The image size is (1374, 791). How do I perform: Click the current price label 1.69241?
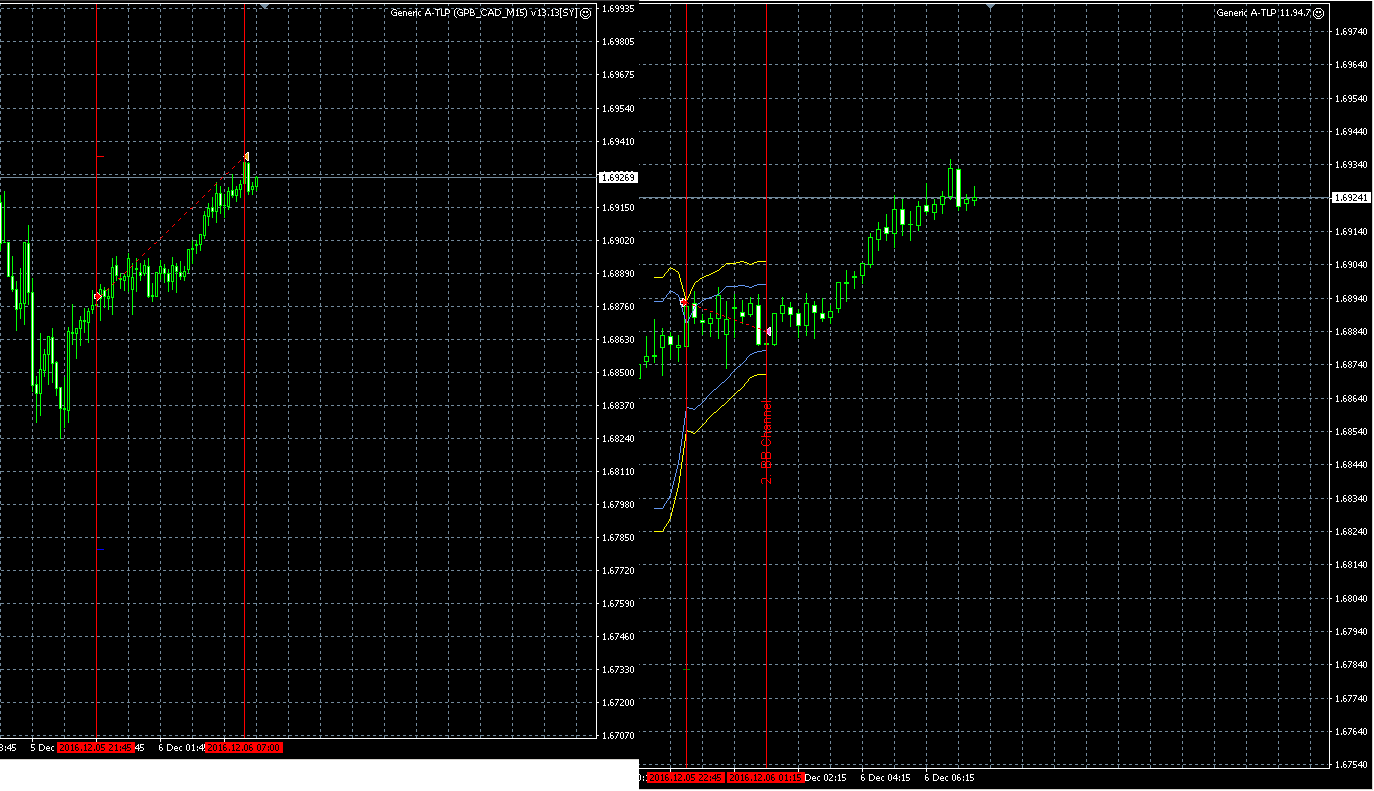pyautogui.click(x=1350, y=198)
